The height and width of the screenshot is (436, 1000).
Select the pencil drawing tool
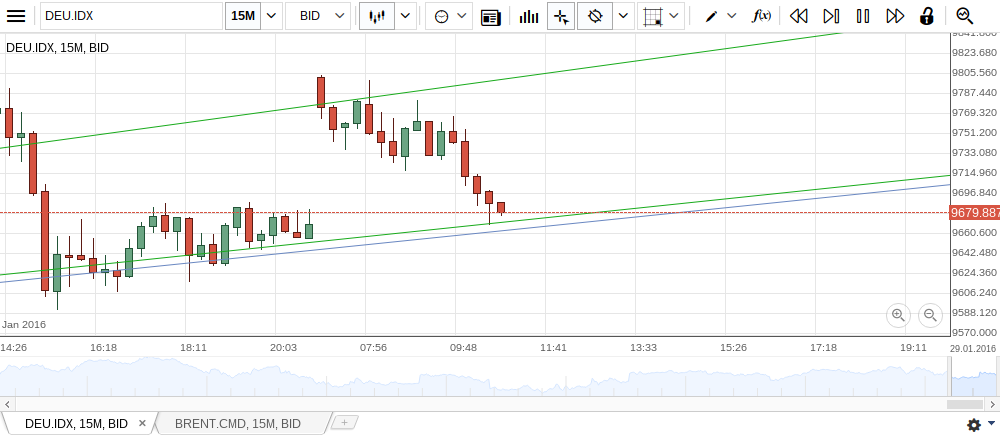(x=711, y=16)
